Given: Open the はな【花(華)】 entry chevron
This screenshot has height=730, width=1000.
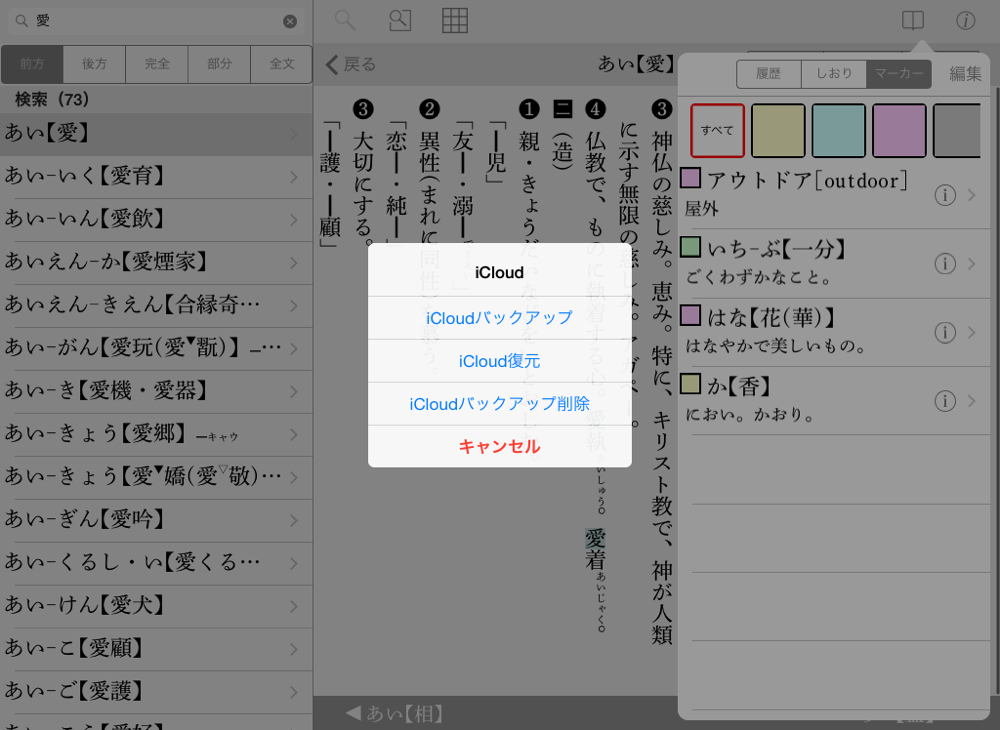Looking at the screenshot, I should click(x=972, y=332).
